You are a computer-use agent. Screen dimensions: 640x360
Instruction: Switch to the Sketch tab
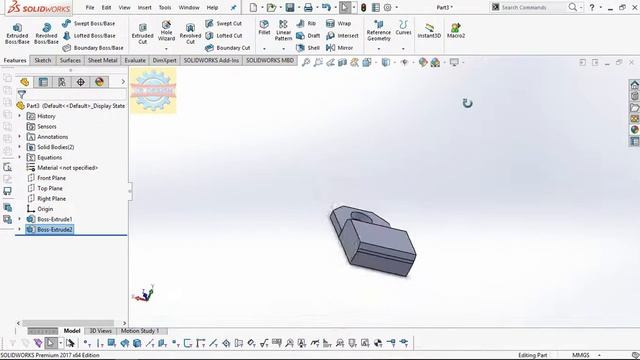pos(43,60)
